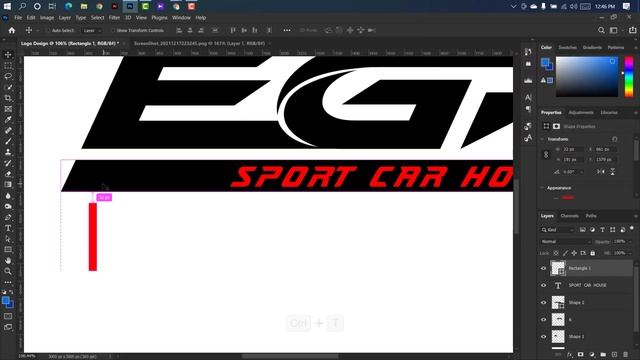Hide the Rectangle 1 layer
This screenshot has height=360, width=640.
coord(543,269)
